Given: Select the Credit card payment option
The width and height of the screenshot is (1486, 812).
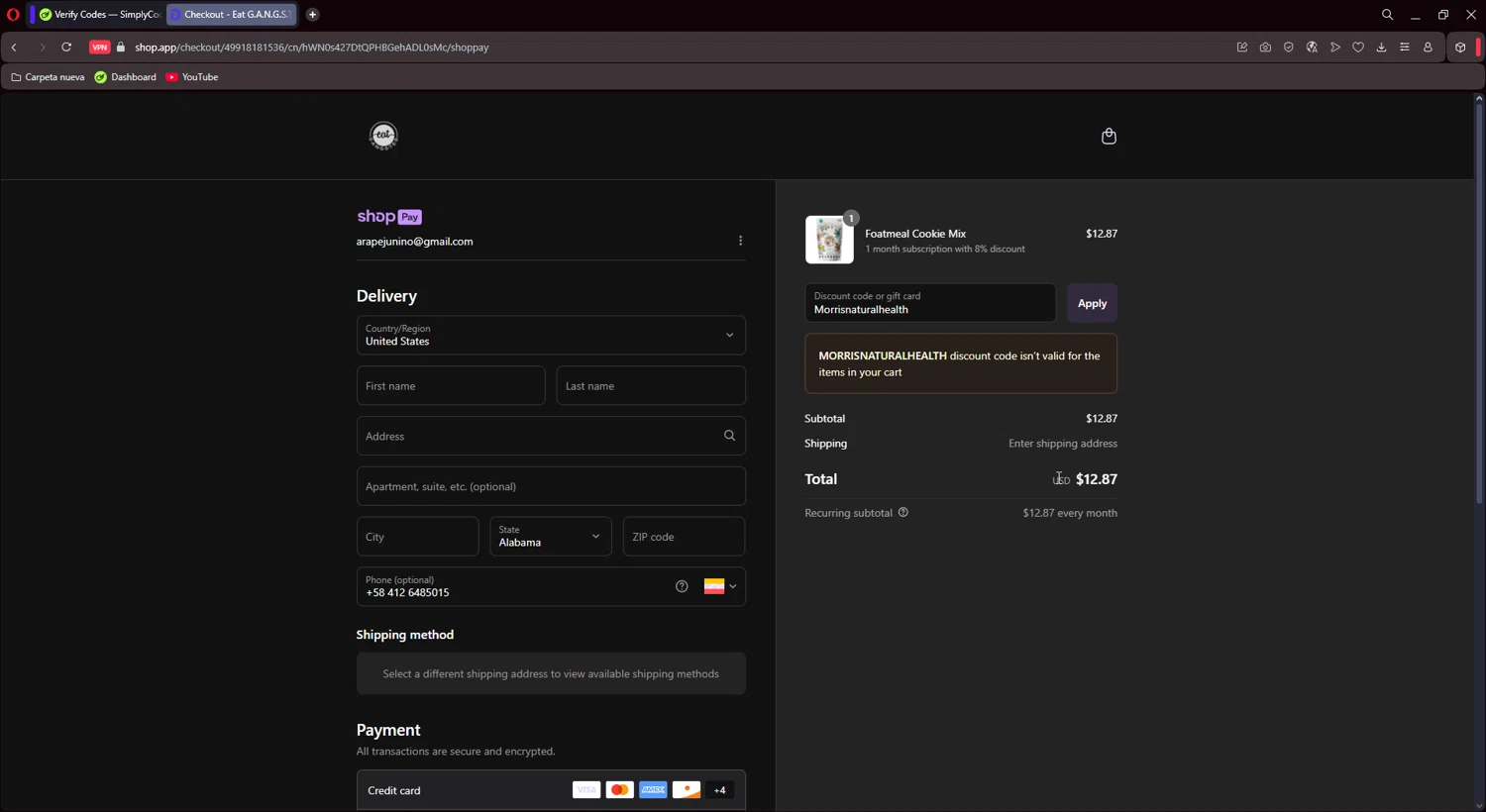Looking at the screenshot, I should 551,790.
